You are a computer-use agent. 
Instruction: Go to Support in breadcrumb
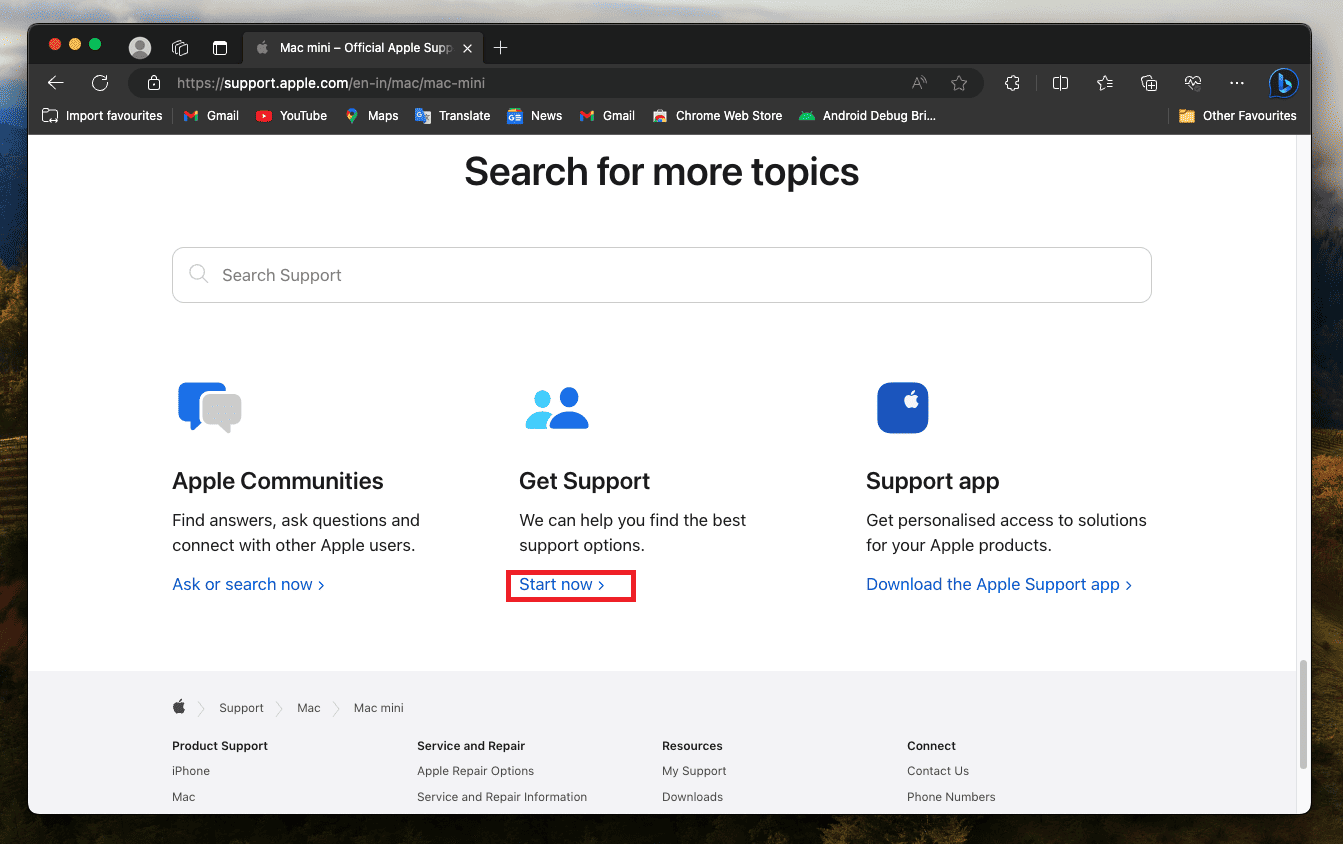pos(241,708)
